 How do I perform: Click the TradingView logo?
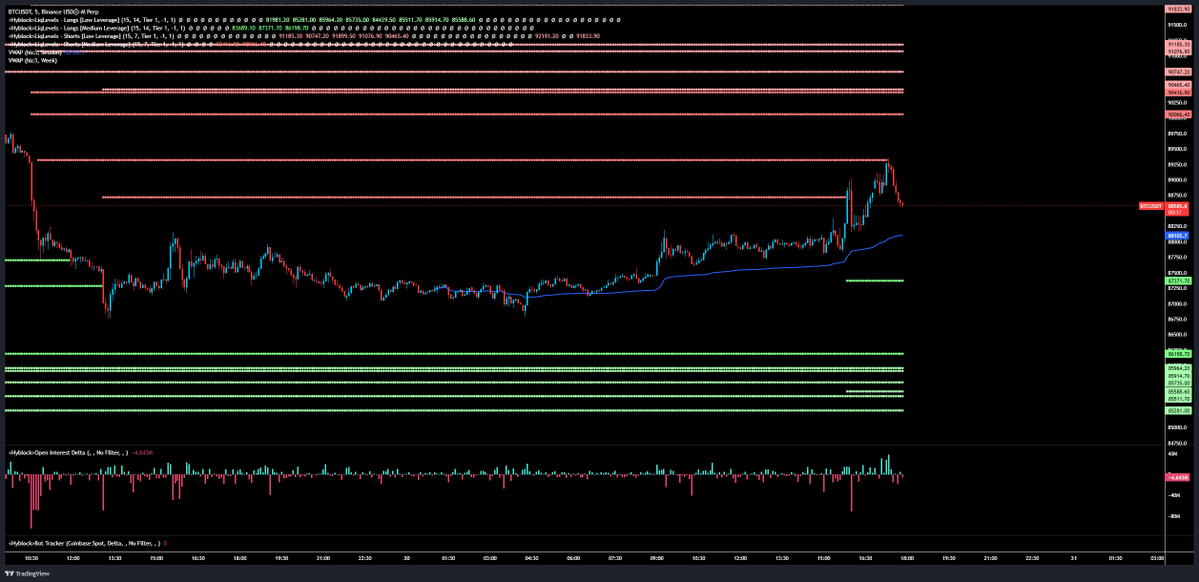click(x=28, y=573)
